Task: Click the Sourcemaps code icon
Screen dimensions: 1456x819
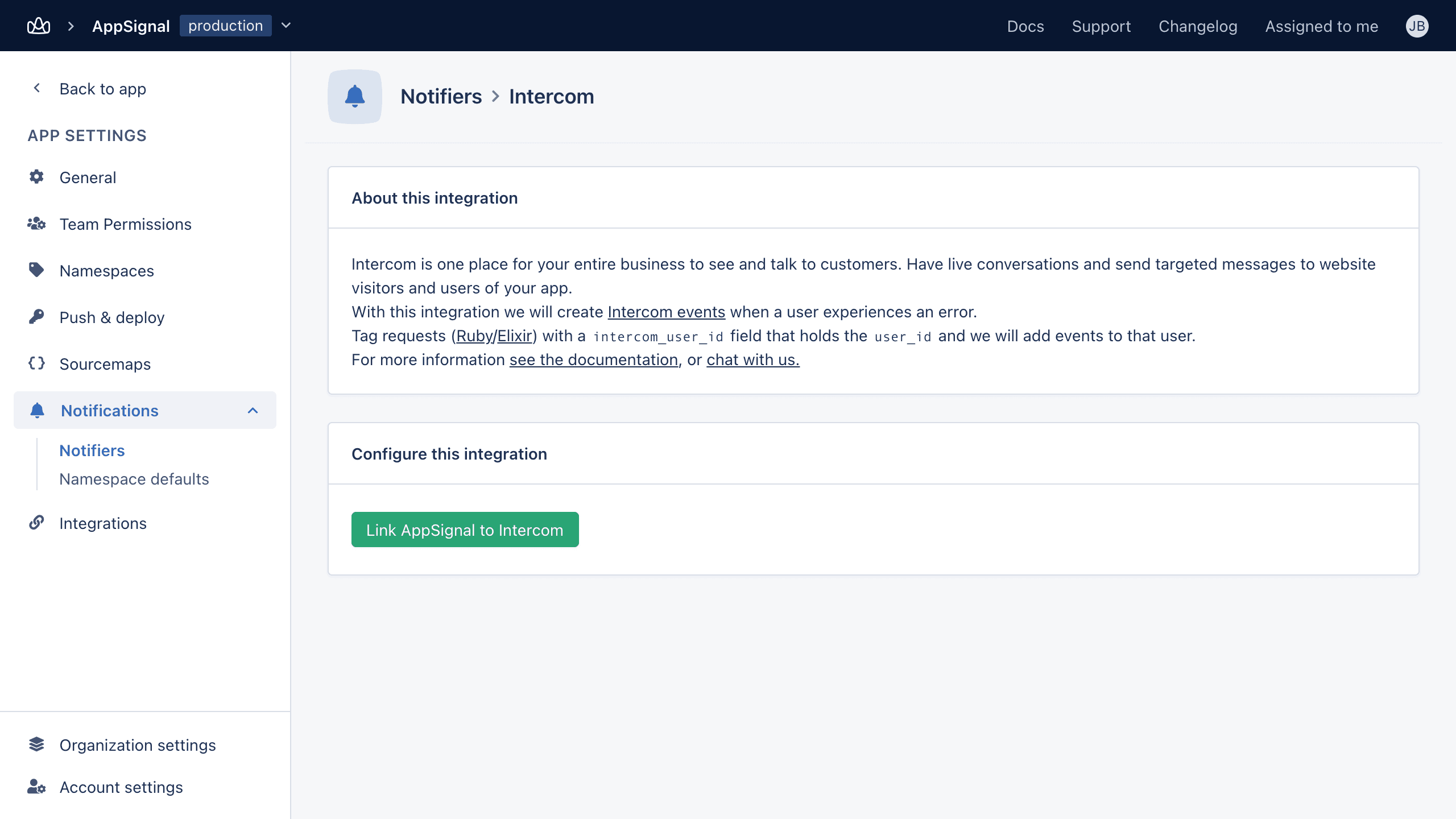Action: [37, 363]
